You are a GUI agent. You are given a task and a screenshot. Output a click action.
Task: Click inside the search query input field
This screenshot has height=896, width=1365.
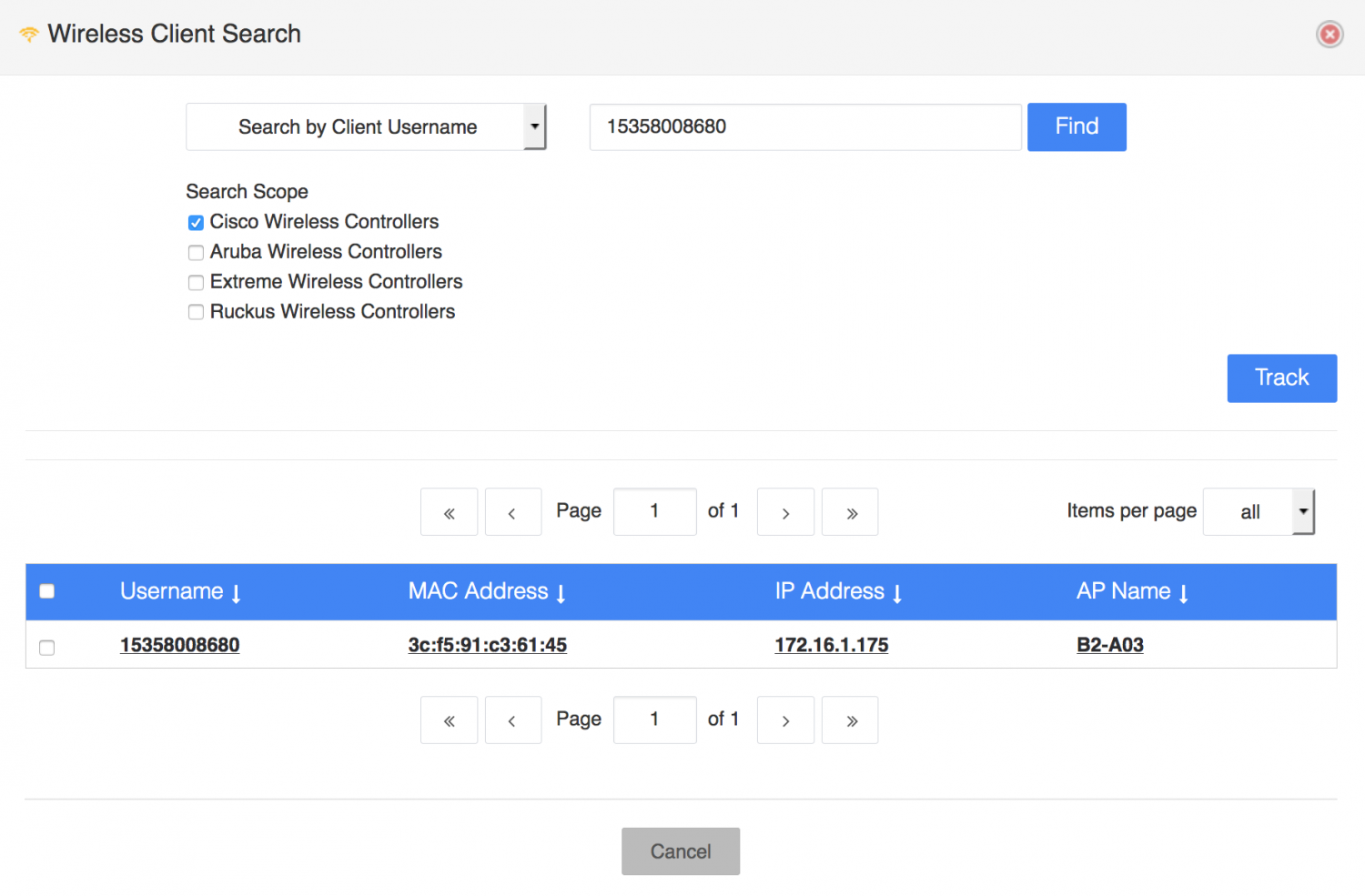pos(804,126)
